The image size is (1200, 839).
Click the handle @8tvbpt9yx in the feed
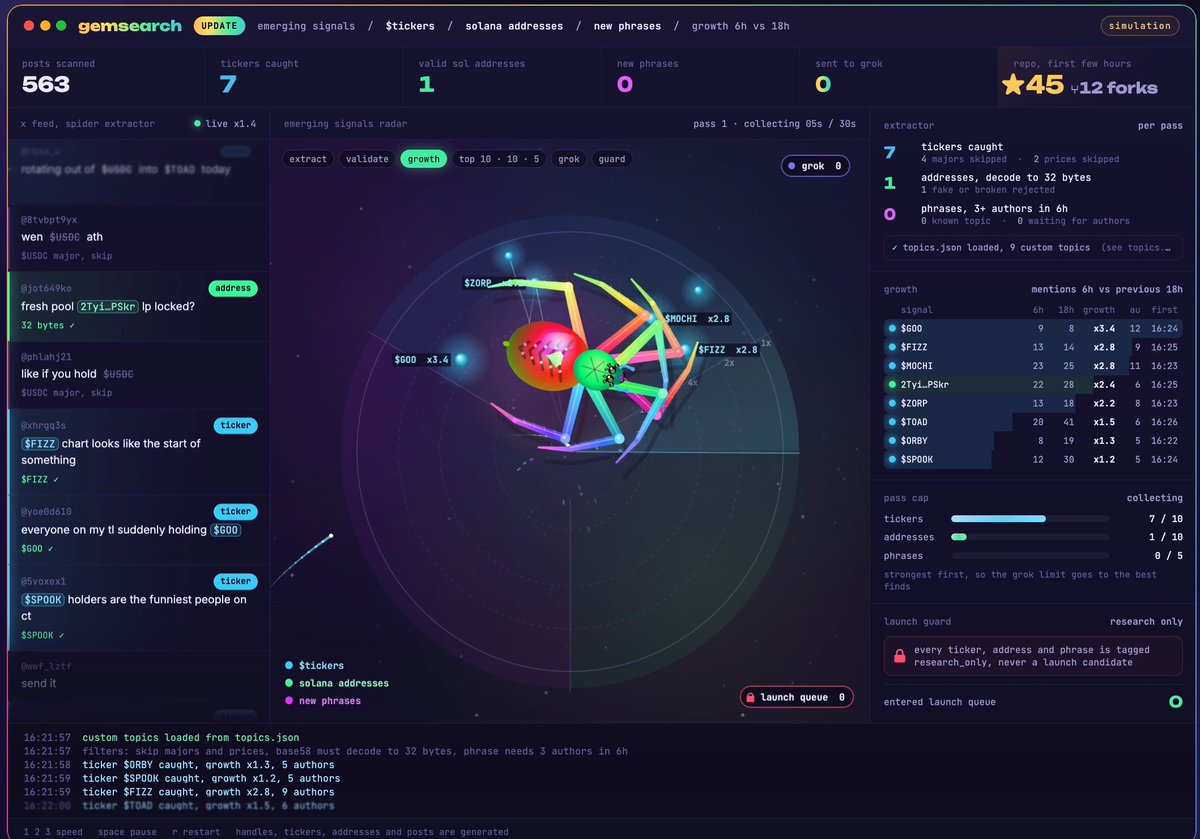pos(49,219)
